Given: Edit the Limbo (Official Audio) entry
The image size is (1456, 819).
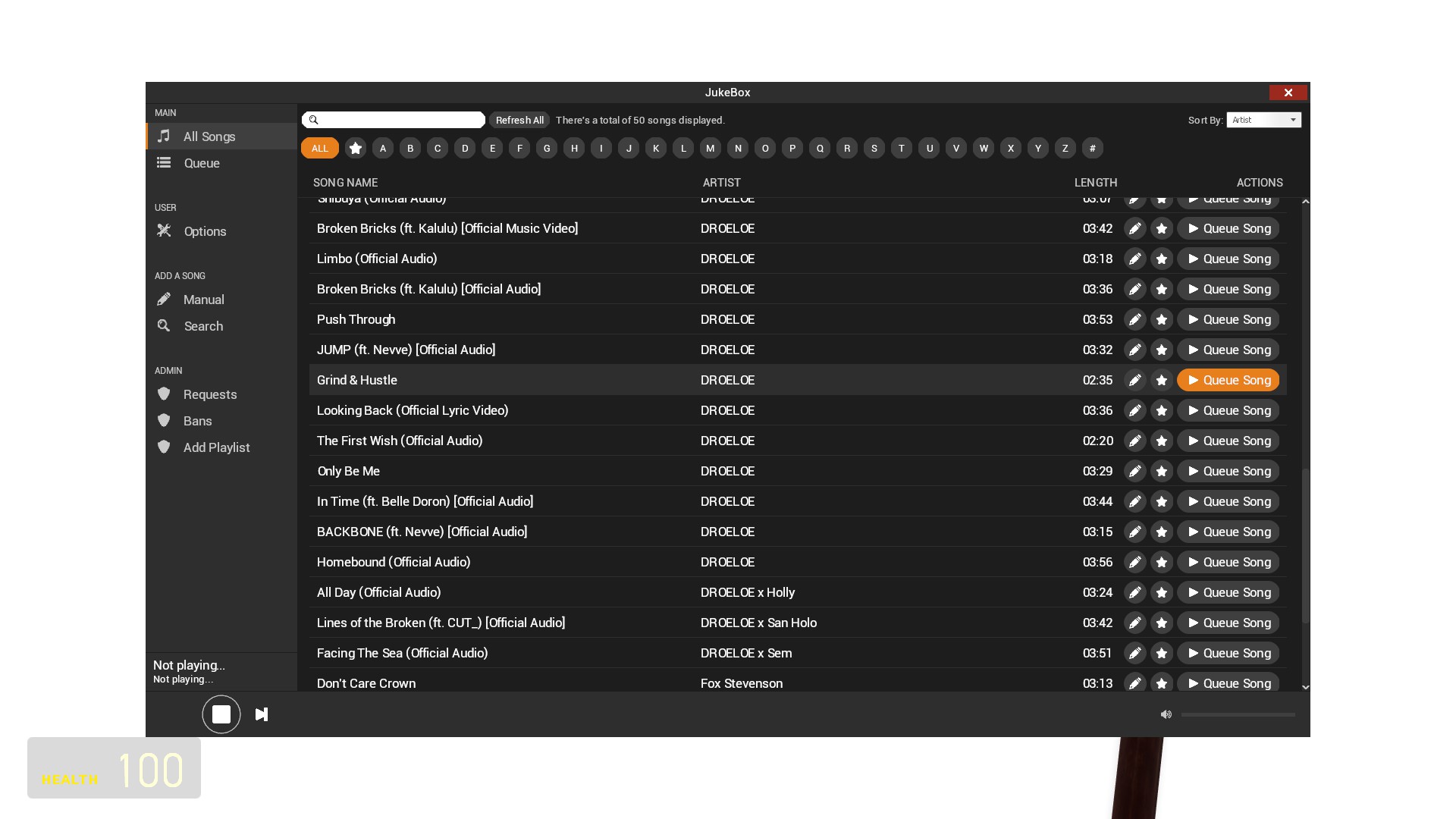Looking at the screenshot, I should (x=1134, y=259).
